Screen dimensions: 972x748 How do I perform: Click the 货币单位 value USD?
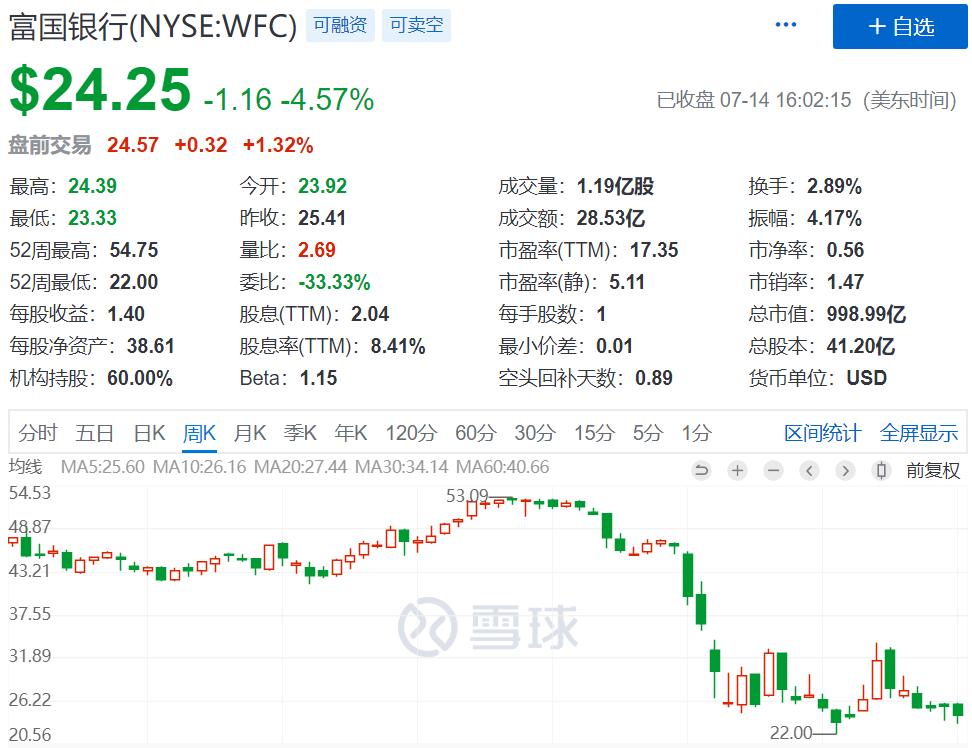point(867,378)
